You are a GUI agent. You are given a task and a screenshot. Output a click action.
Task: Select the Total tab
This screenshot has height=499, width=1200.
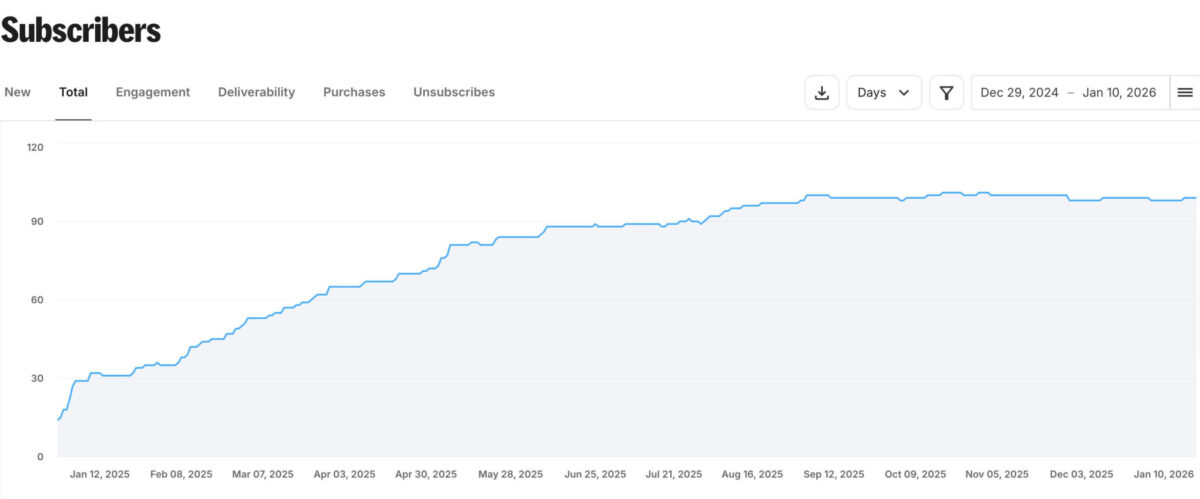73,92
